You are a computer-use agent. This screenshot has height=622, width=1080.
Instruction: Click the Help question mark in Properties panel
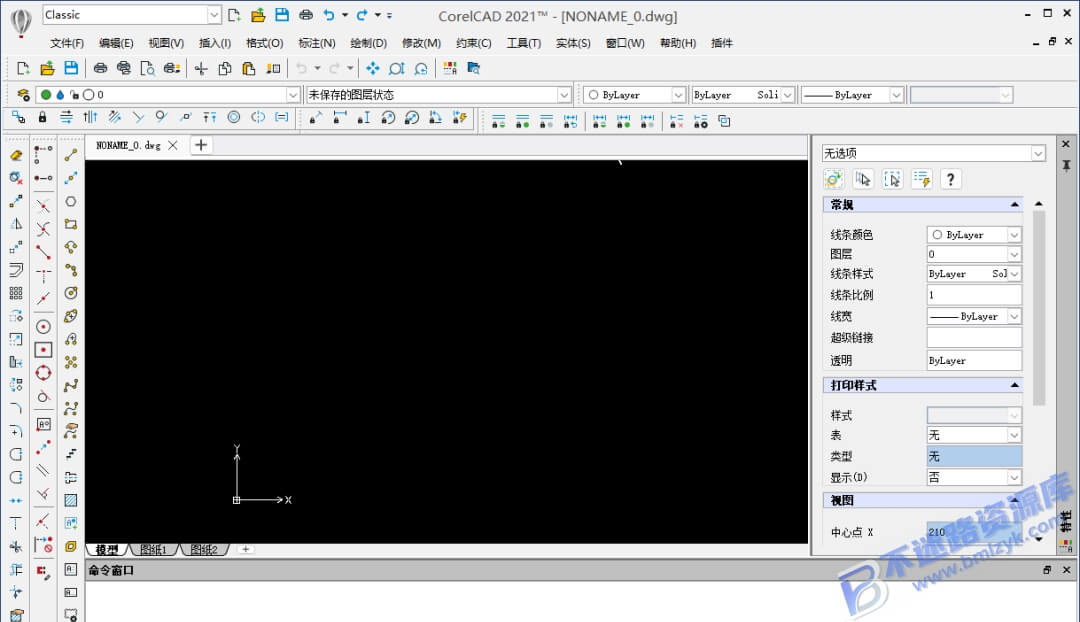click(951, 179)
